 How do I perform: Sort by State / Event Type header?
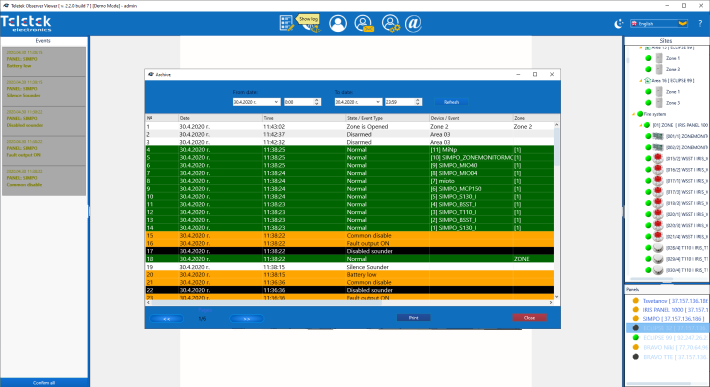tap(387, 118)
